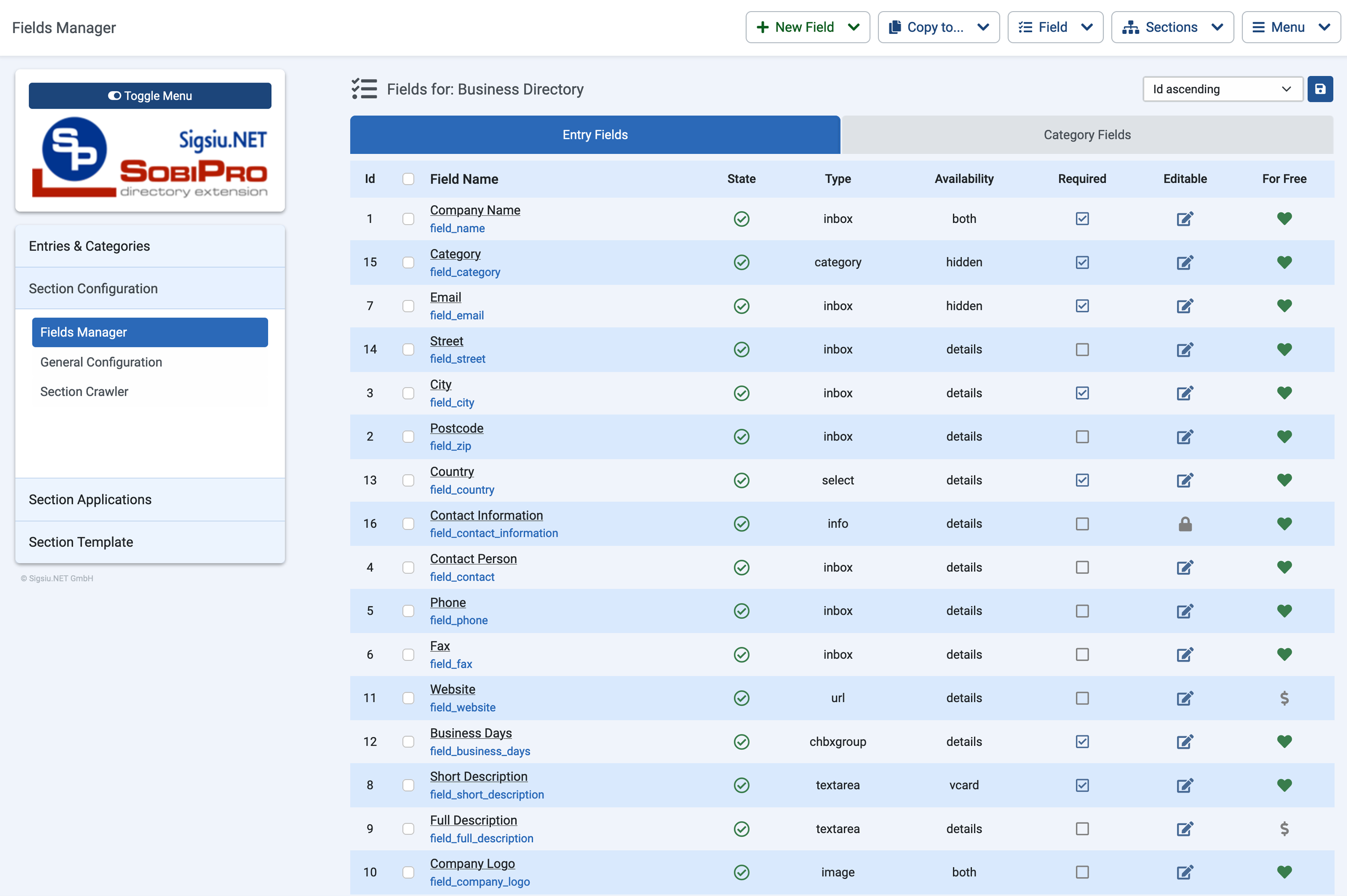Click the SobiPro logo image

click(x=150, y=157)
